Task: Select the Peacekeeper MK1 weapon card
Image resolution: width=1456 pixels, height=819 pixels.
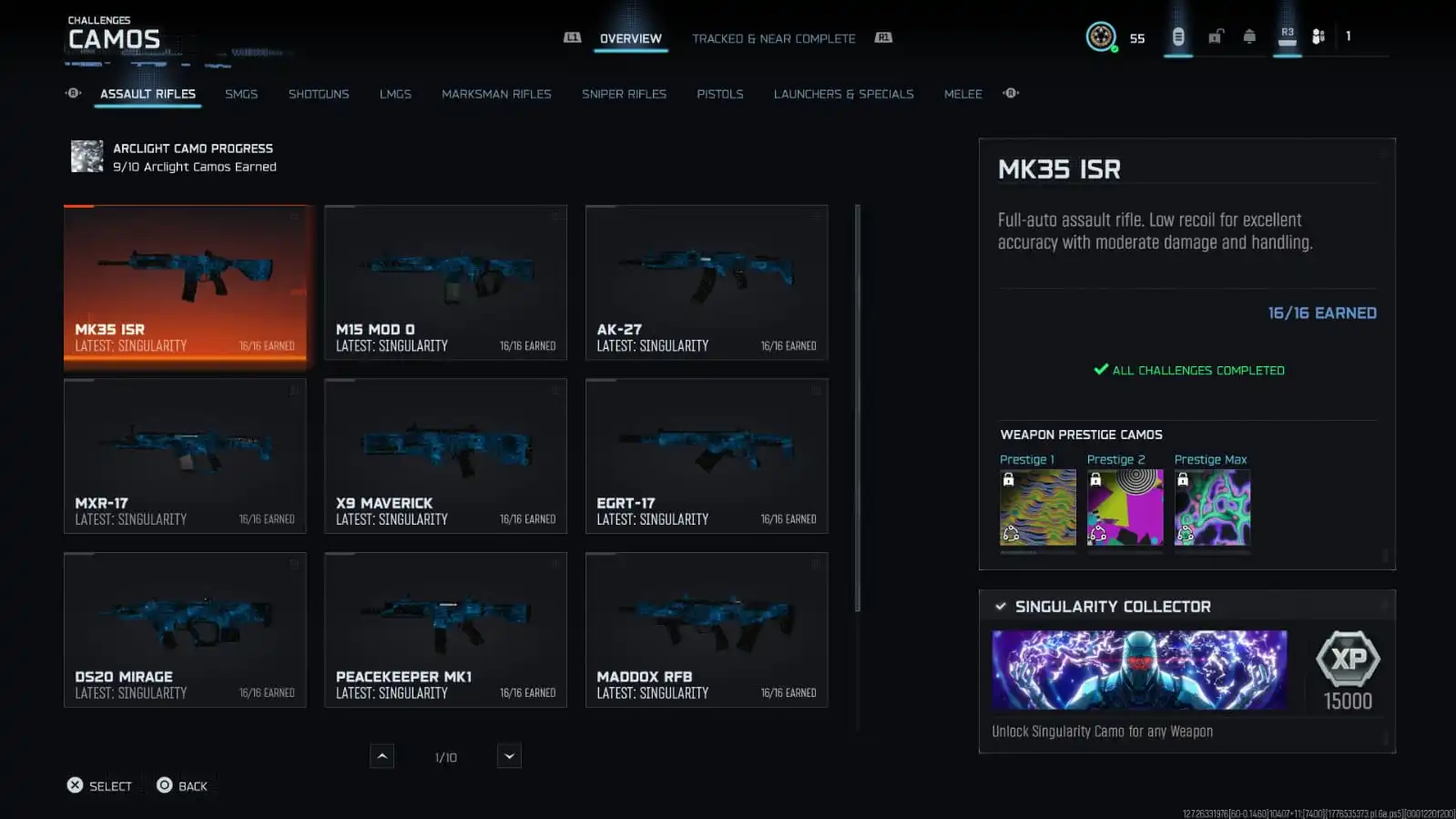Action: [445, 630]
